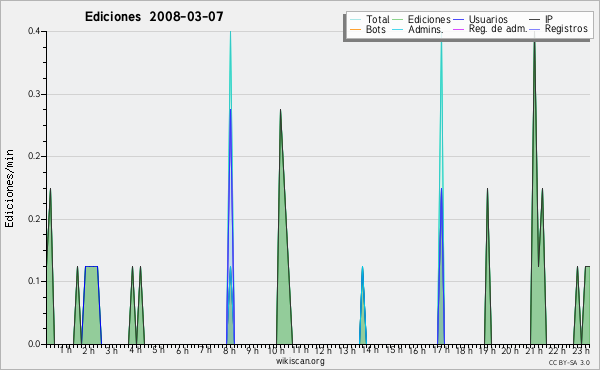Click the 0.4 y-axis value label

34,31
